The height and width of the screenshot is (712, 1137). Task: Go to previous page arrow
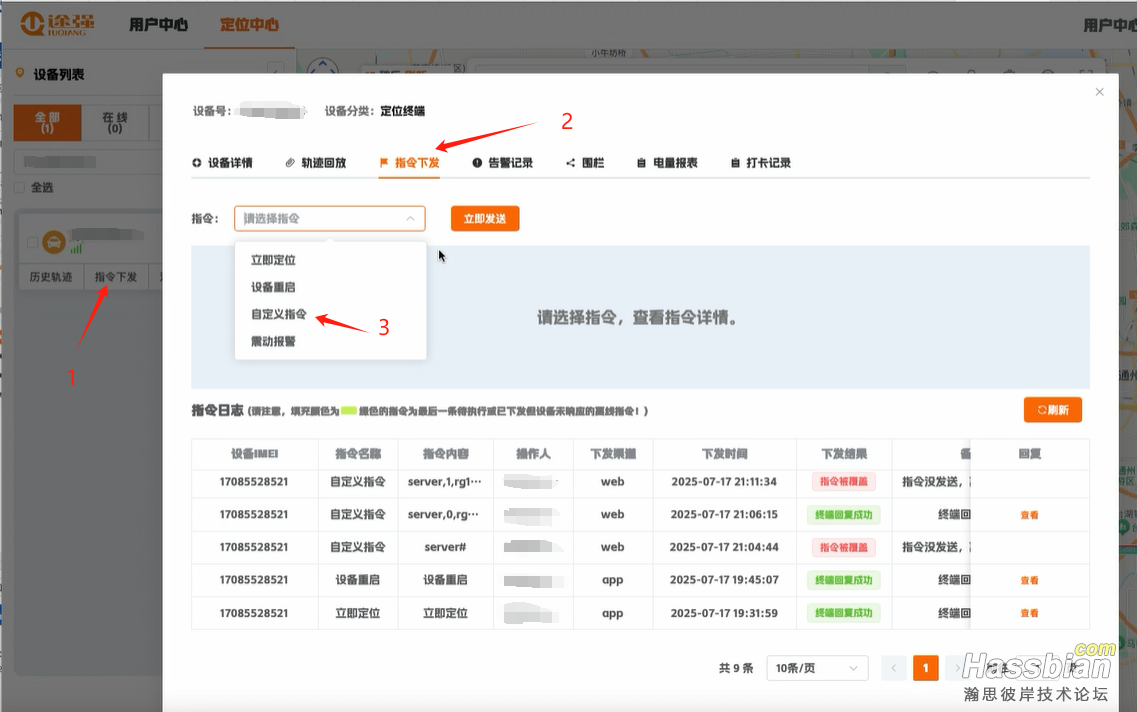pyautogui.click(x=893, y=668)
